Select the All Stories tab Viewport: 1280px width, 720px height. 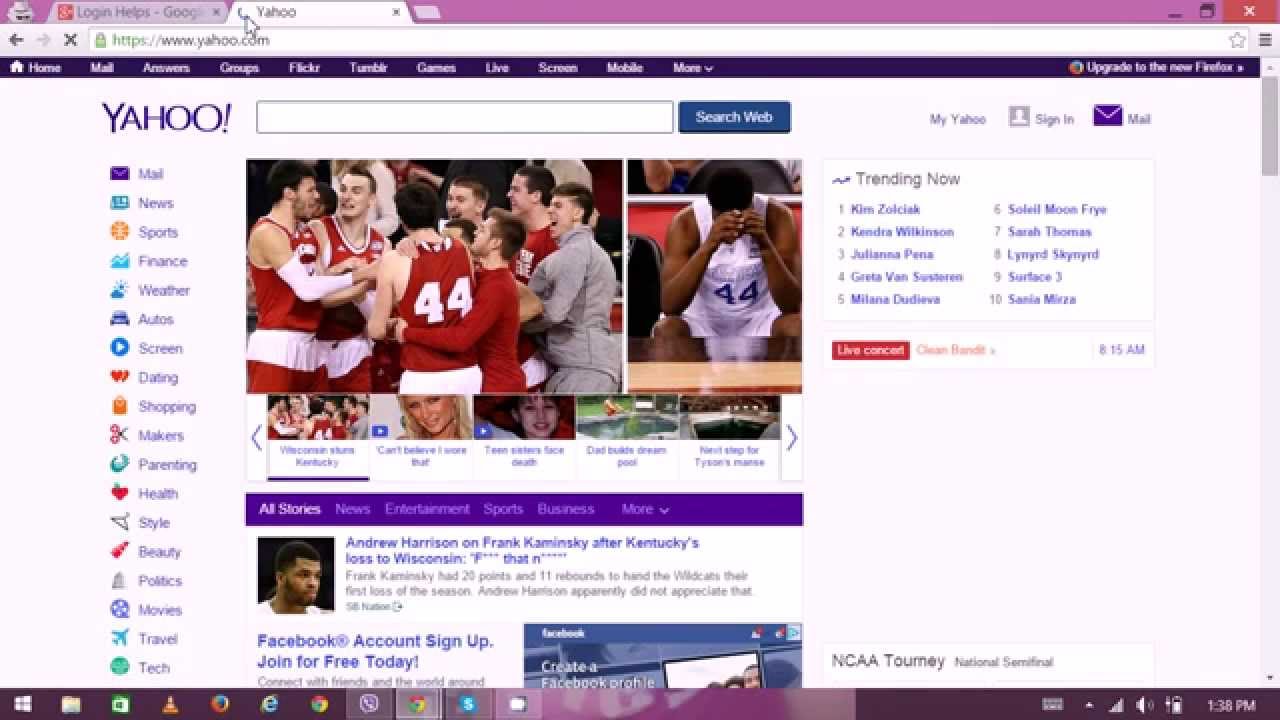click(290, 509)
